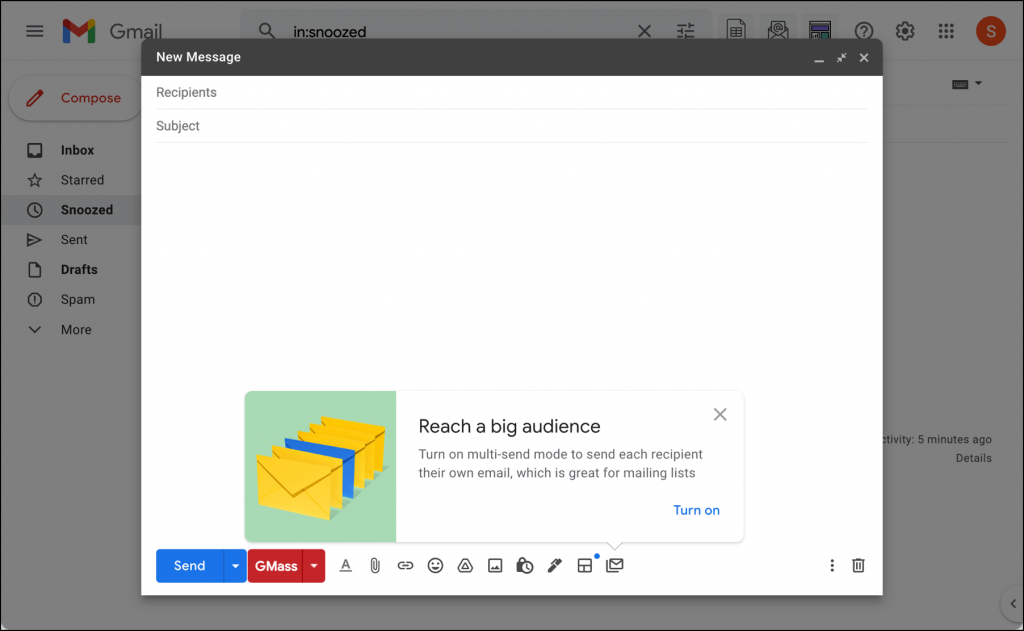Toggle confidential mode lock-clock icon

tap(524, 566)
